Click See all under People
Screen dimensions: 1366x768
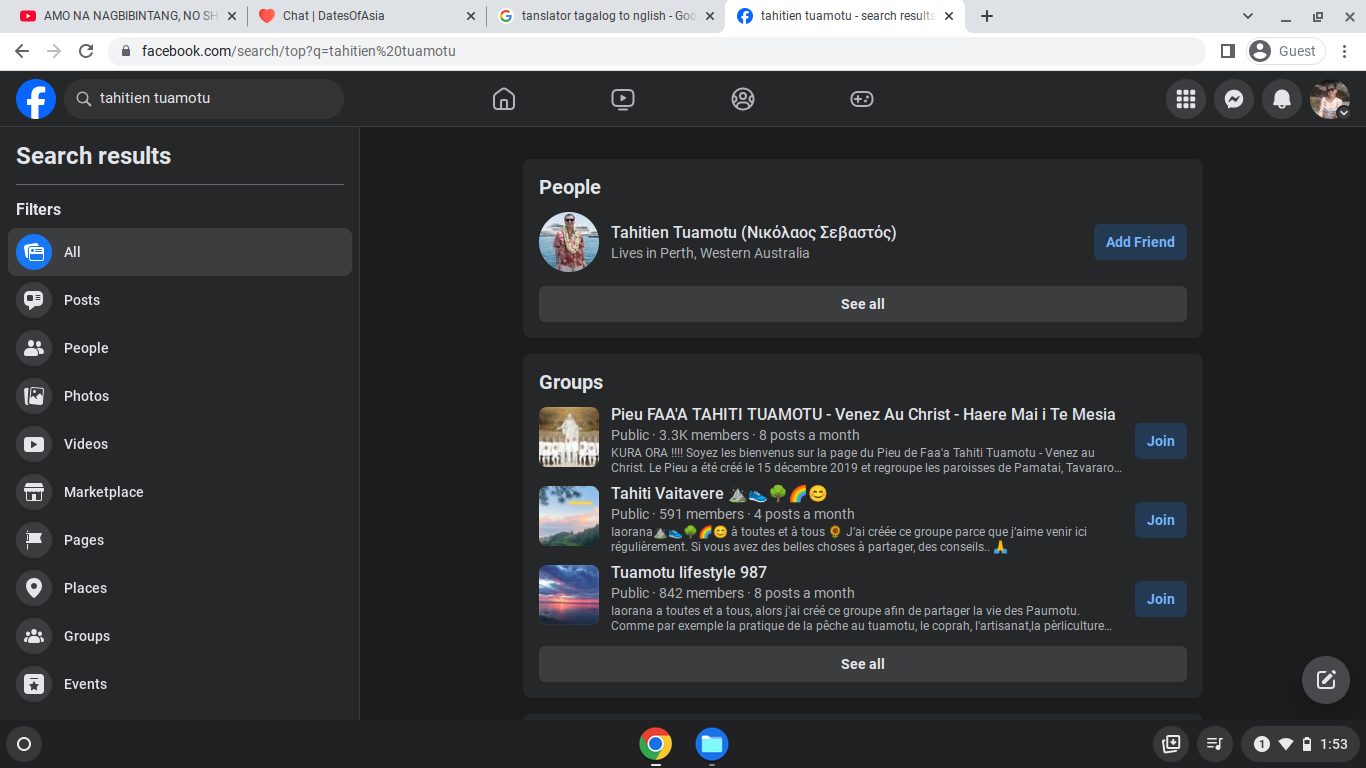(x=863, y=304)
